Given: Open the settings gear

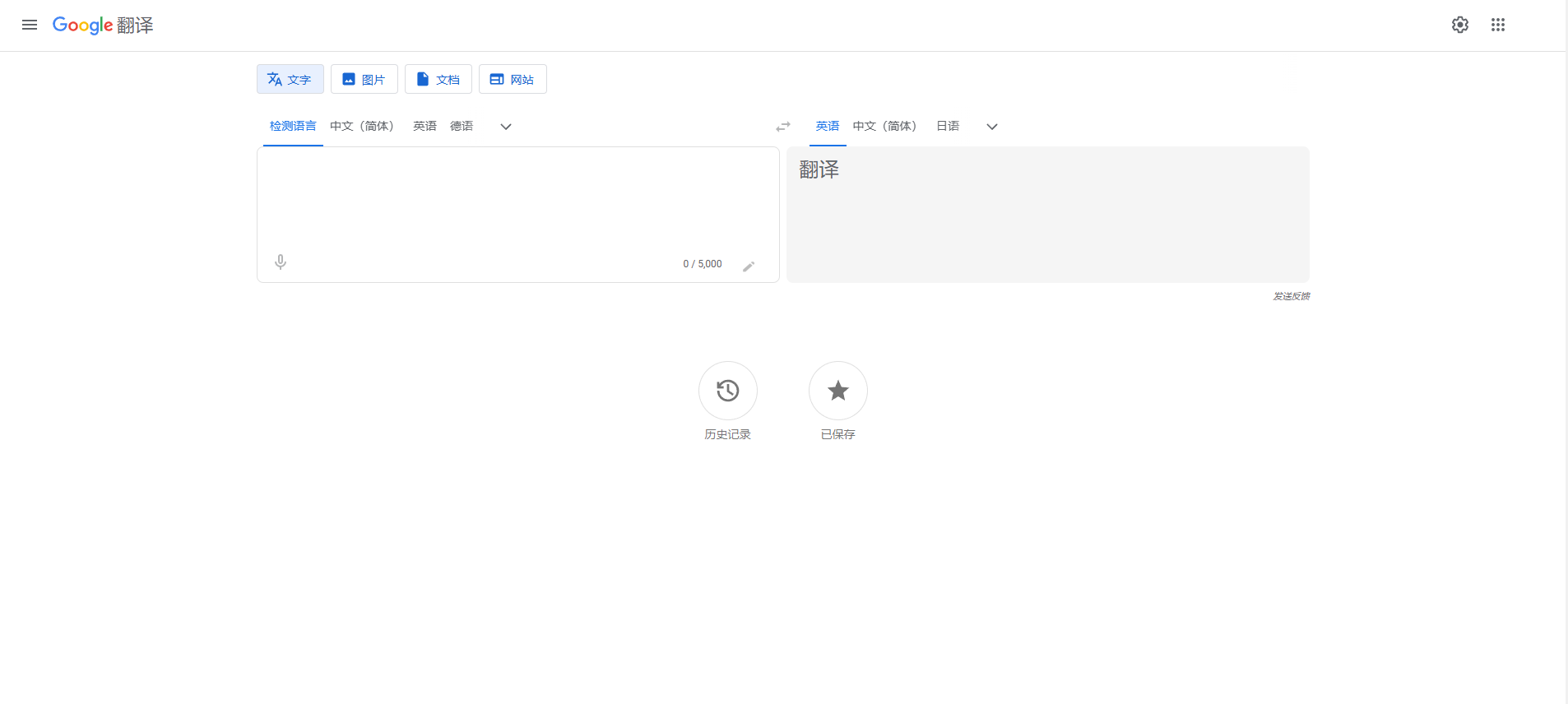Looking at the screenshot, I should click(x=1459, y=25).
